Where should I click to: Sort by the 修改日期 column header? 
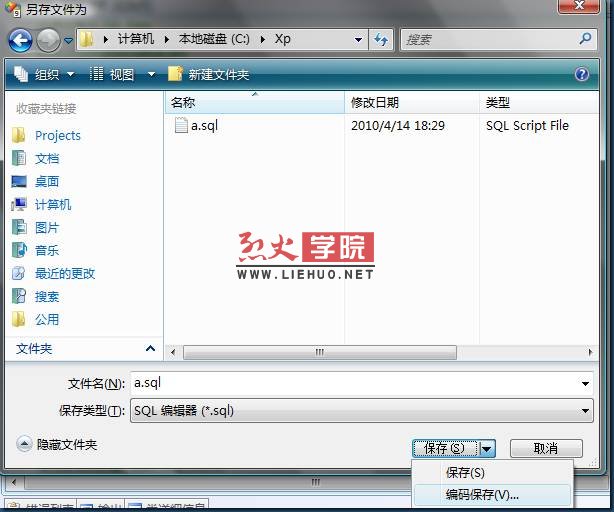tap(412, 103)
